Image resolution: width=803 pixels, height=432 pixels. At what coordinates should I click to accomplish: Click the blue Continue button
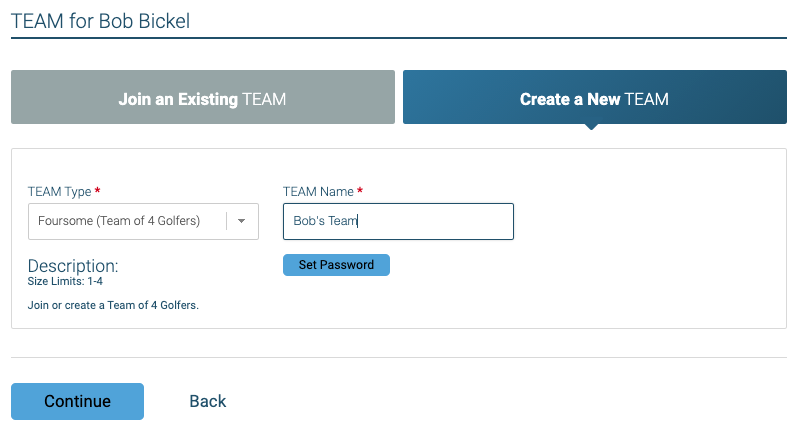[x=77, y=401]
